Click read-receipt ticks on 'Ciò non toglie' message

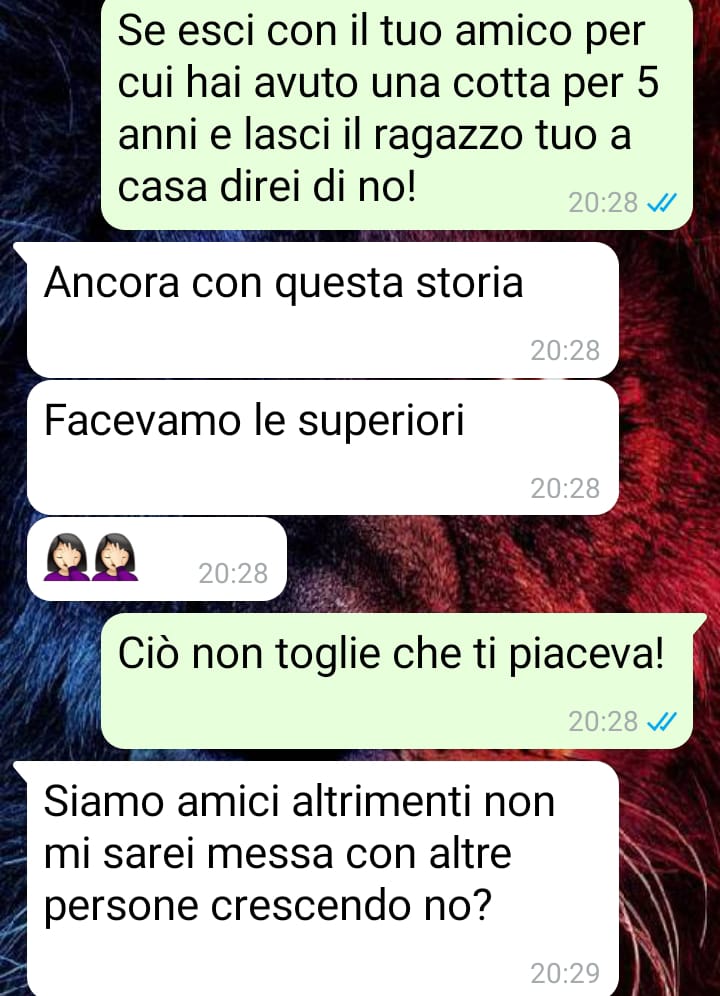coord(662,722)
